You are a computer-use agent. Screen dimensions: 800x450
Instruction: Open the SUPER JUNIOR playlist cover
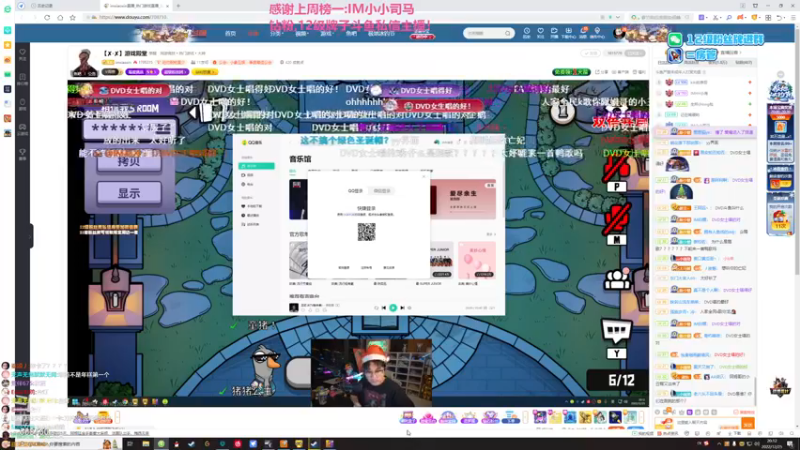pyautogui.click(x=441, y=260)
